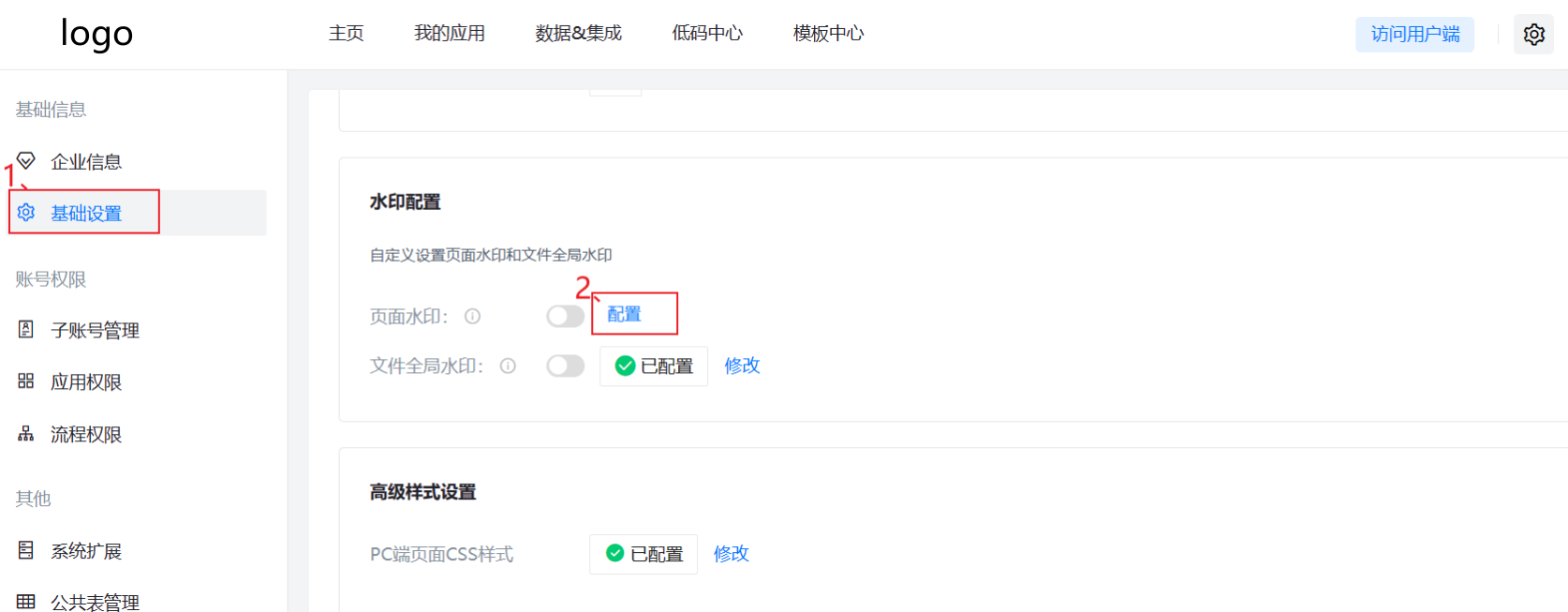Click the 流程权限 hierarchy icon

pos(26,434)
